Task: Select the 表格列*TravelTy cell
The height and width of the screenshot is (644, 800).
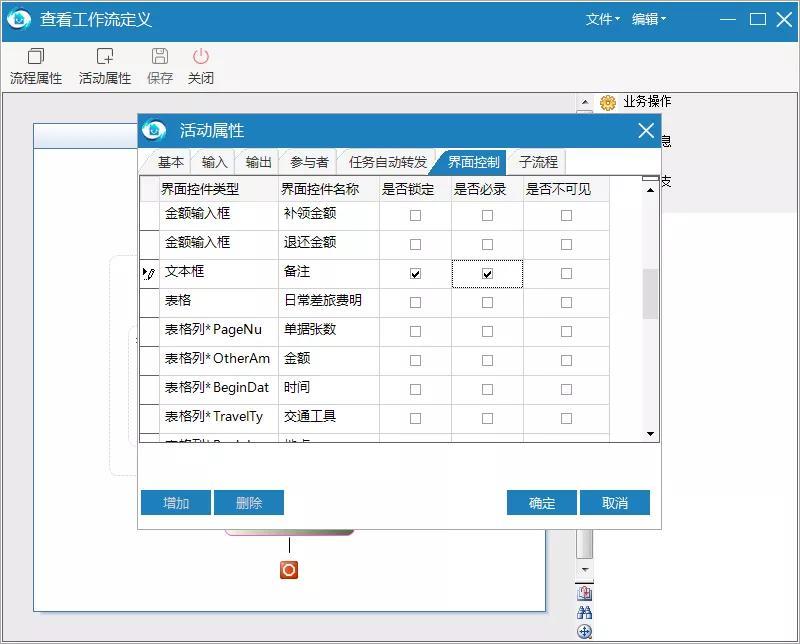Action: (x=218, y=418)
